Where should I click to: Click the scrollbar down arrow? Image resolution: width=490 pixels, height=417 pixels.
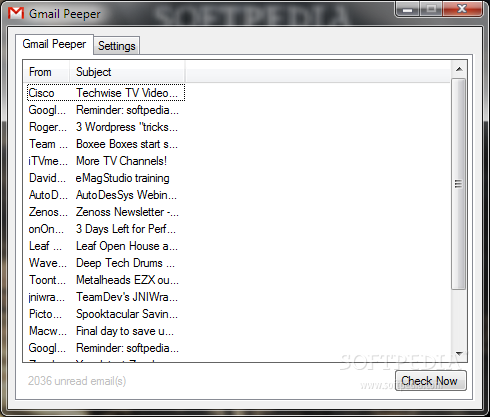click(459, 353)
